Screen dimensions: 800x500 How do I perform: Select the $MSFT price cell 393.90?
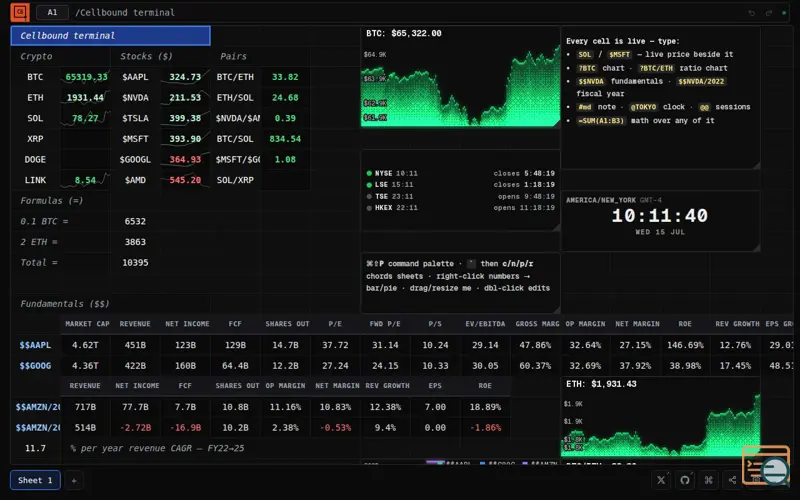pos(185,139)
